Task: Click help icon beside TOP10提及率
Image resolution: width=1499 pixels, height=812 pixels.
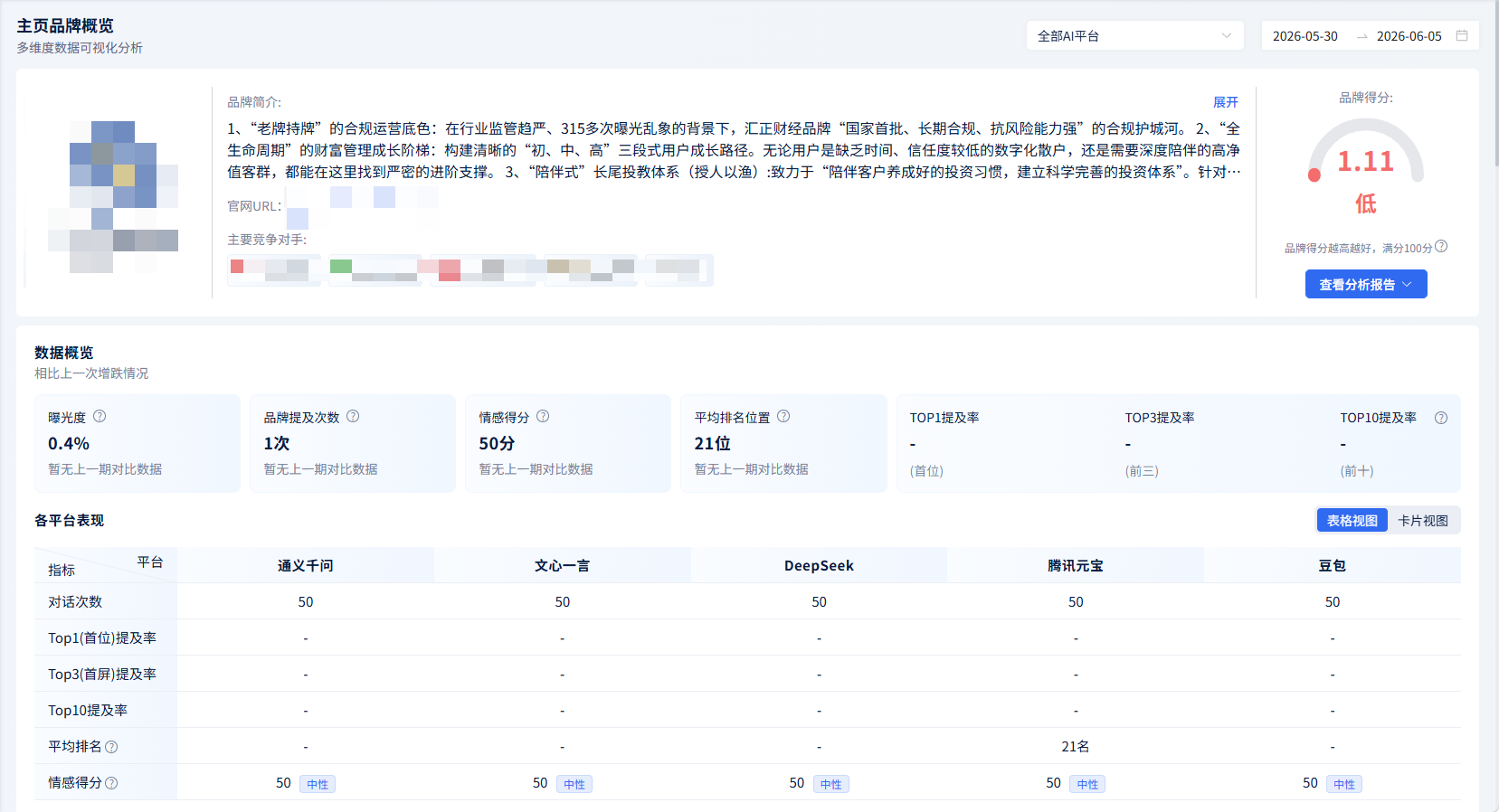Action: [1441, 418]
